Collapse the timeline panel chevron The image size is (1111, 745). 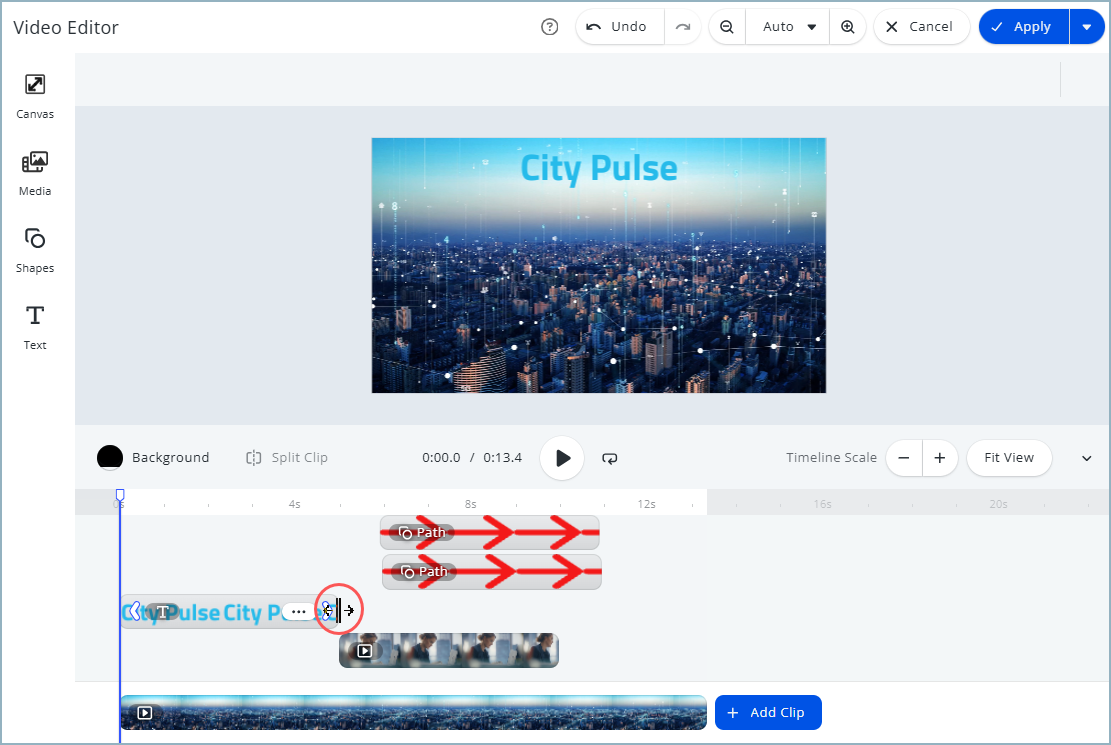[1087, 458]
